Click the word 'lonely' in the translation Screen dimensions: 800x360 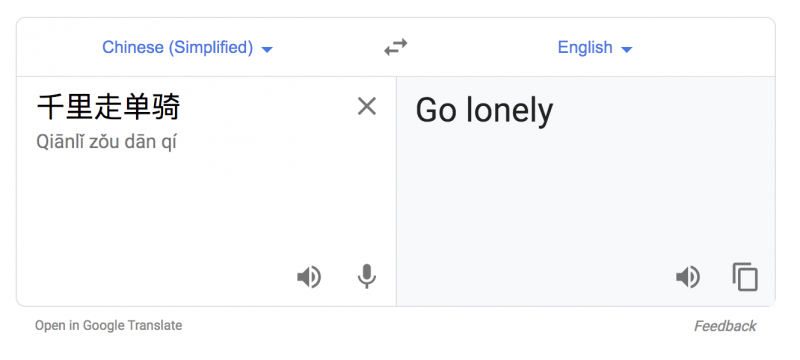click(509, 111)
